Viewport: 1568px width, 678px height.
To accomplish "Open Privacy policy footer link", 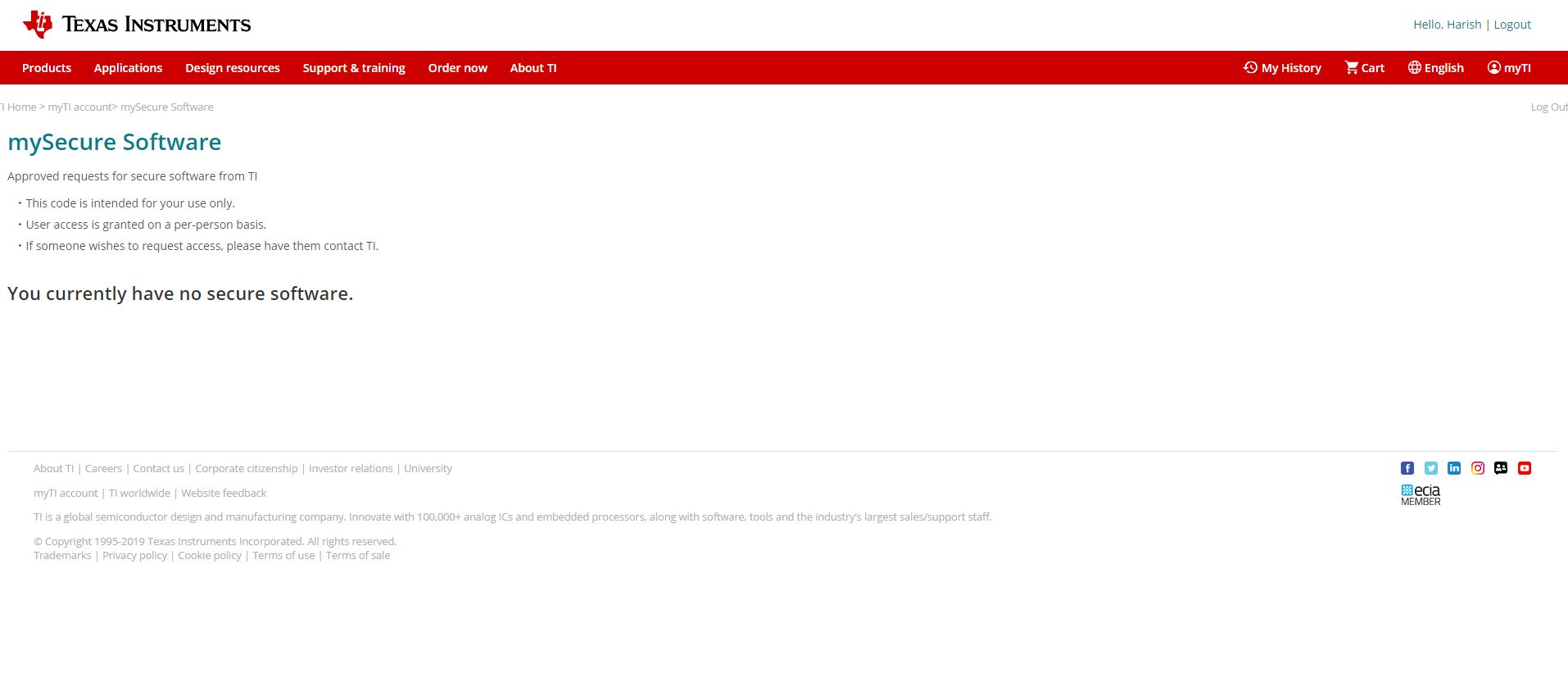I will [x=134, y=556].
